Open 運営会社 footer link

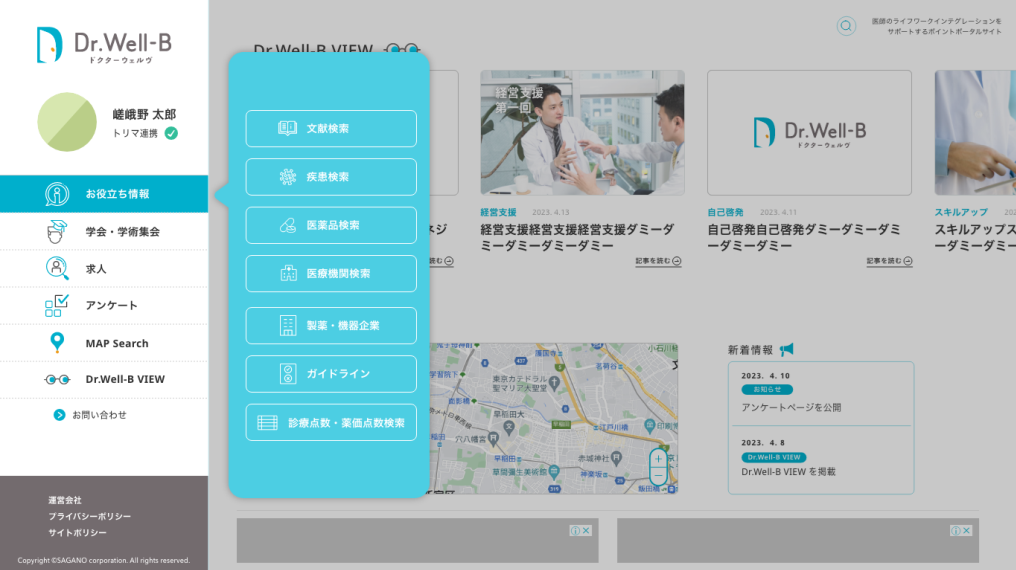point(65,500)
